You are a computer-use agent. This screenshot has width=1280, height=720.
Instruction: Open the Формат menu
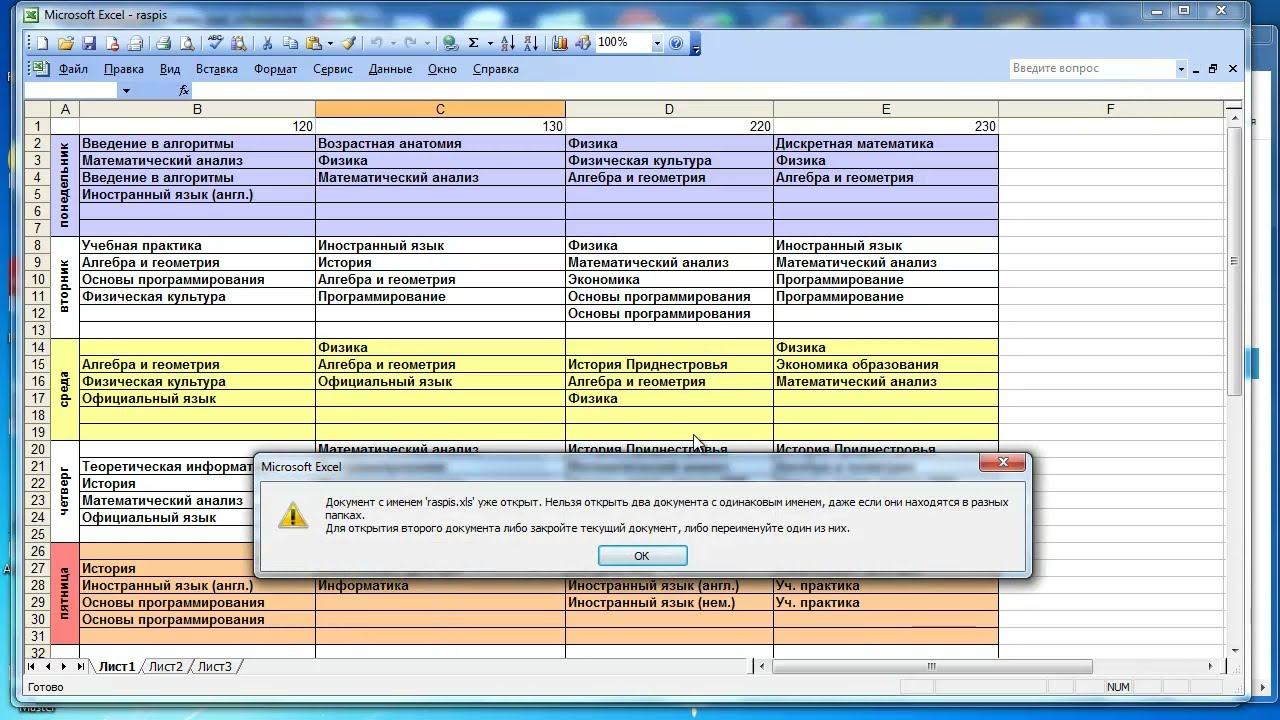coord(275,69)
